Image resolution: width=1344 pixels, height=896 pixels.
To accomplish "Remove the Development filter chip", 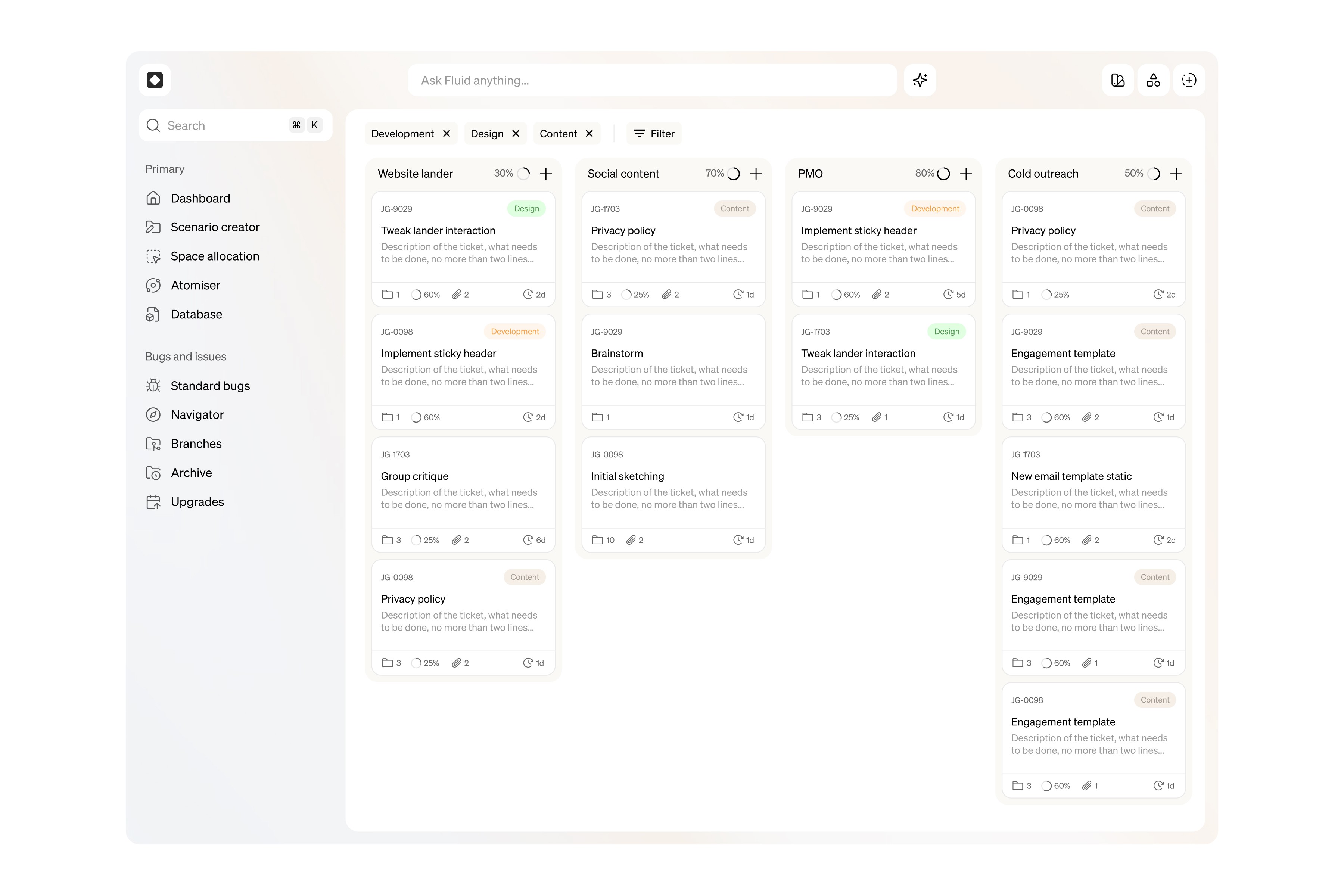I will [x=446, y=133].
